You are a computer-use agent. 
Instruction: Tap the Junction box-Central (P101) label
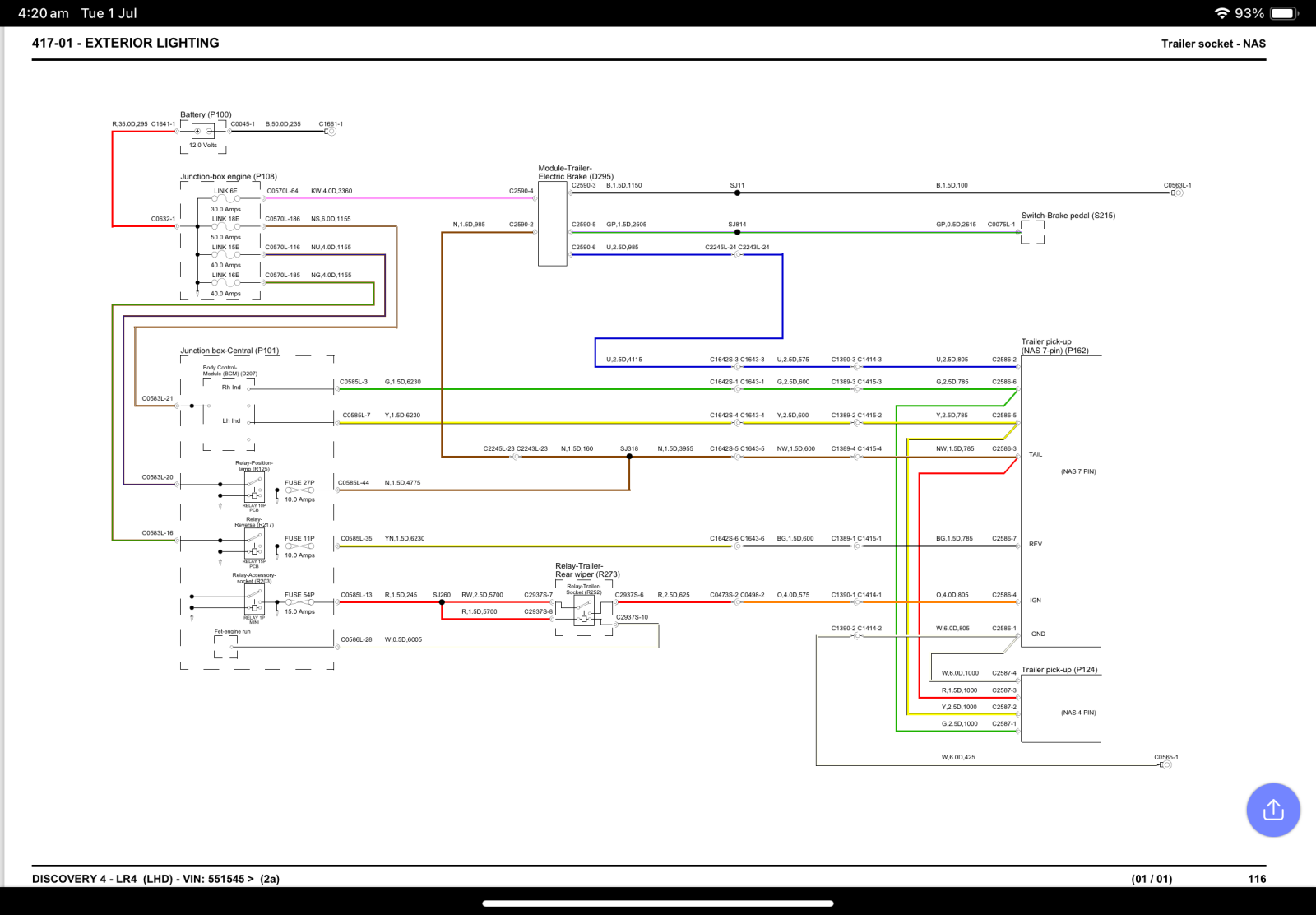point(229,351)
